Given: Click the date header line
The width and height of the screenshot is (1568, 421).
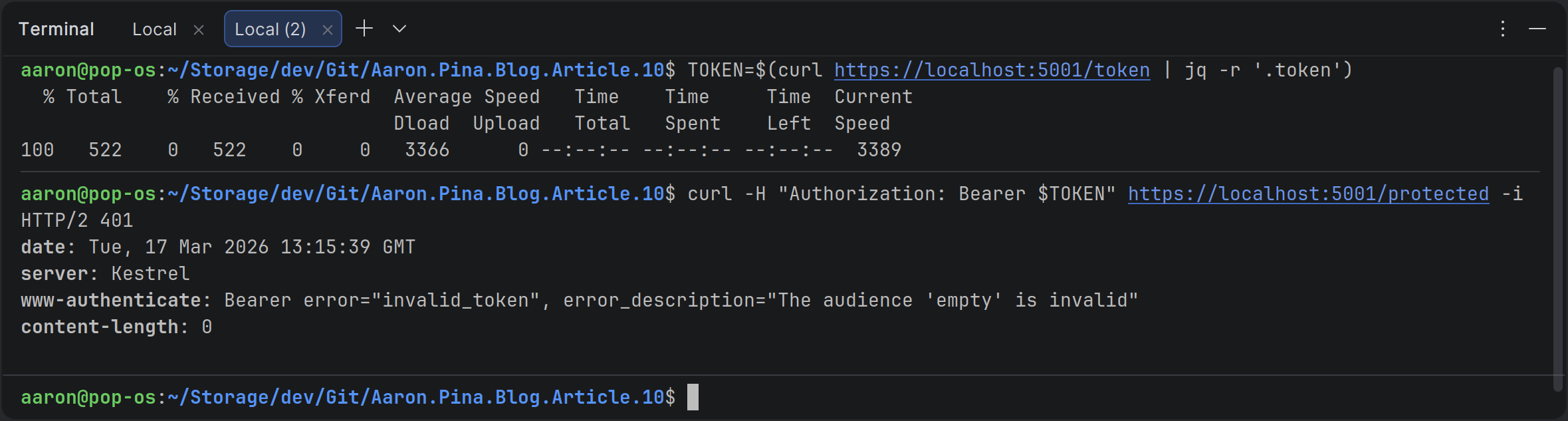Looking at the screenshot, I should click(x=218, y=247).
